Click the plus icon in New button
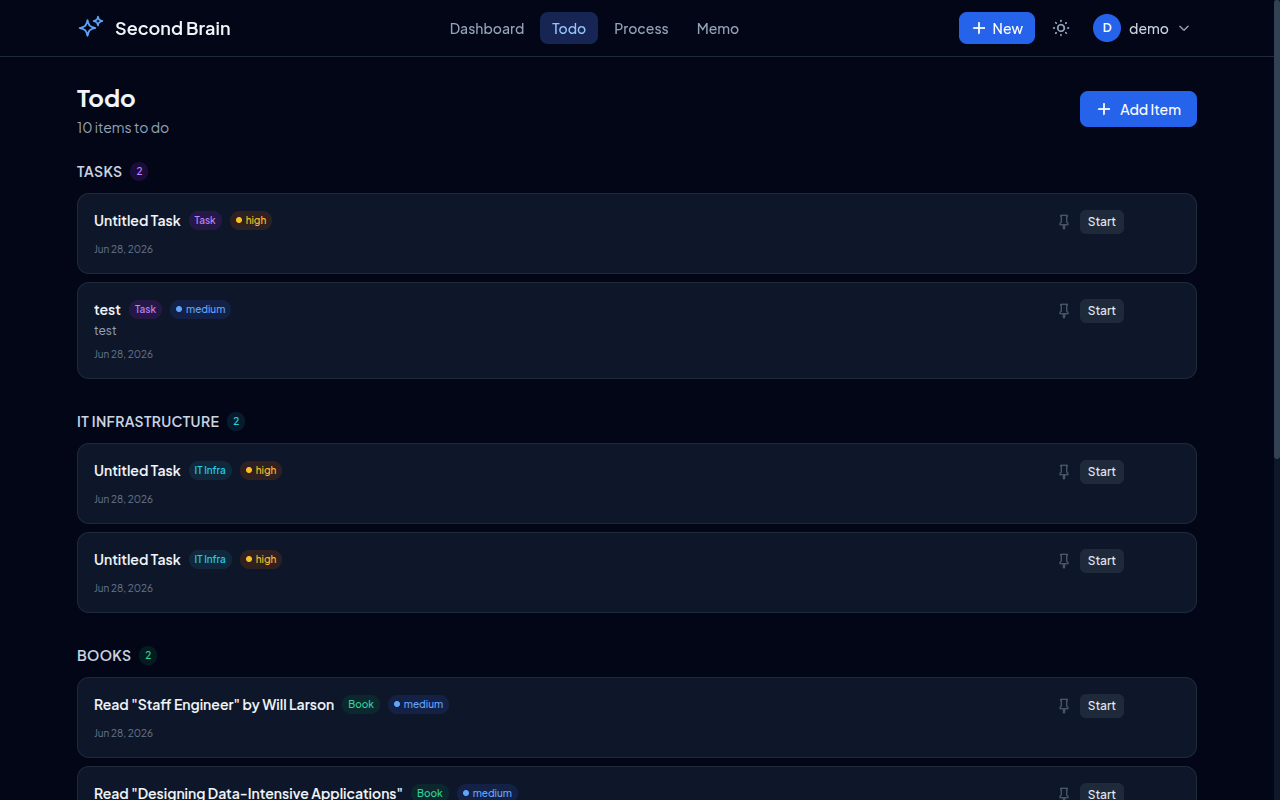Viewport: 1280px width, 800px height. tap(979, 28)
